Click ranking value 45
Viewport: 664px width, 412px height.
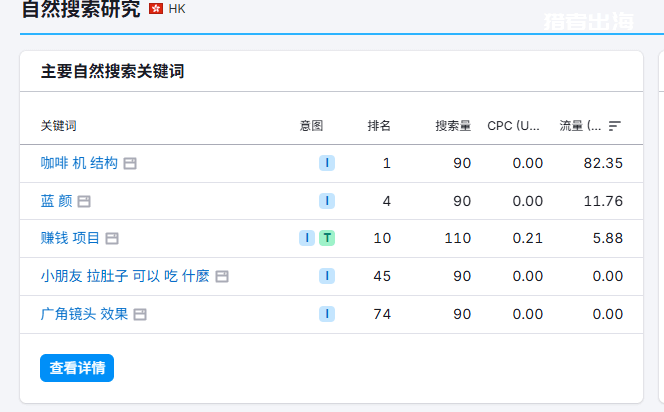coord(382,276)
